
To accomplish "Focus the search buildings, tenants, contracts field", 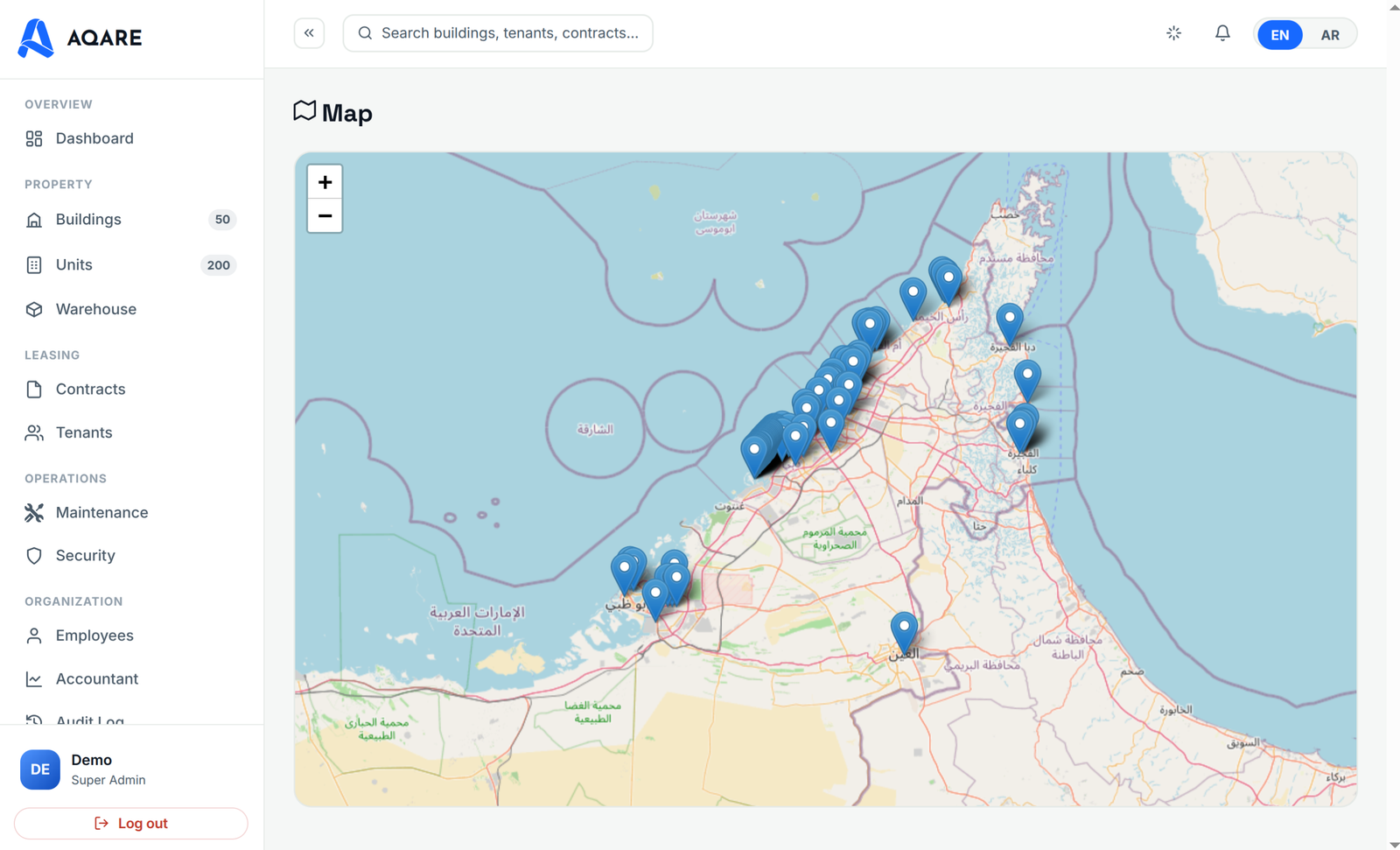I will [498, 33].
